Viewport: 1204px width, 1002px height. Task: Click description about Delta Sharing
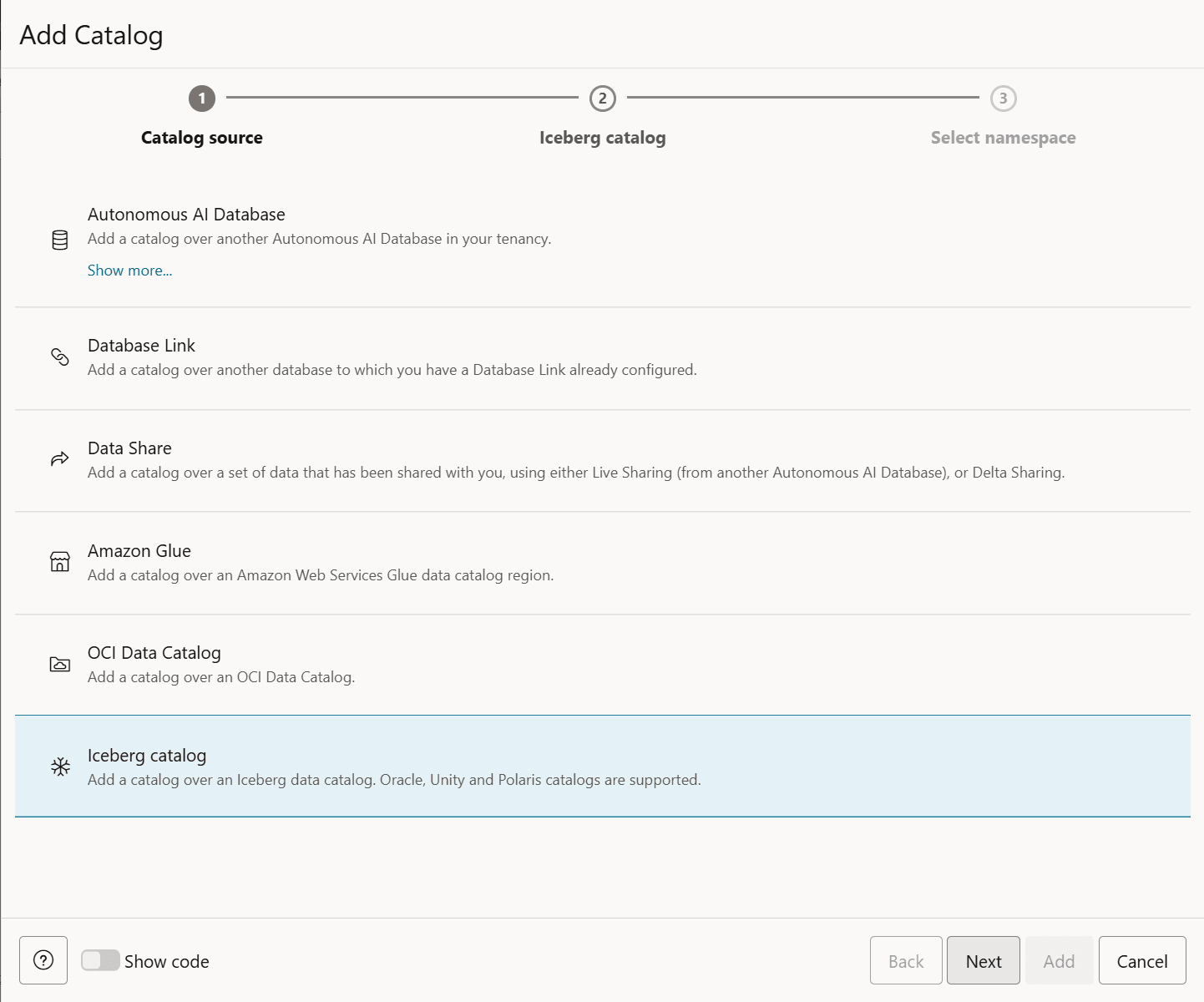coord(576,473)
